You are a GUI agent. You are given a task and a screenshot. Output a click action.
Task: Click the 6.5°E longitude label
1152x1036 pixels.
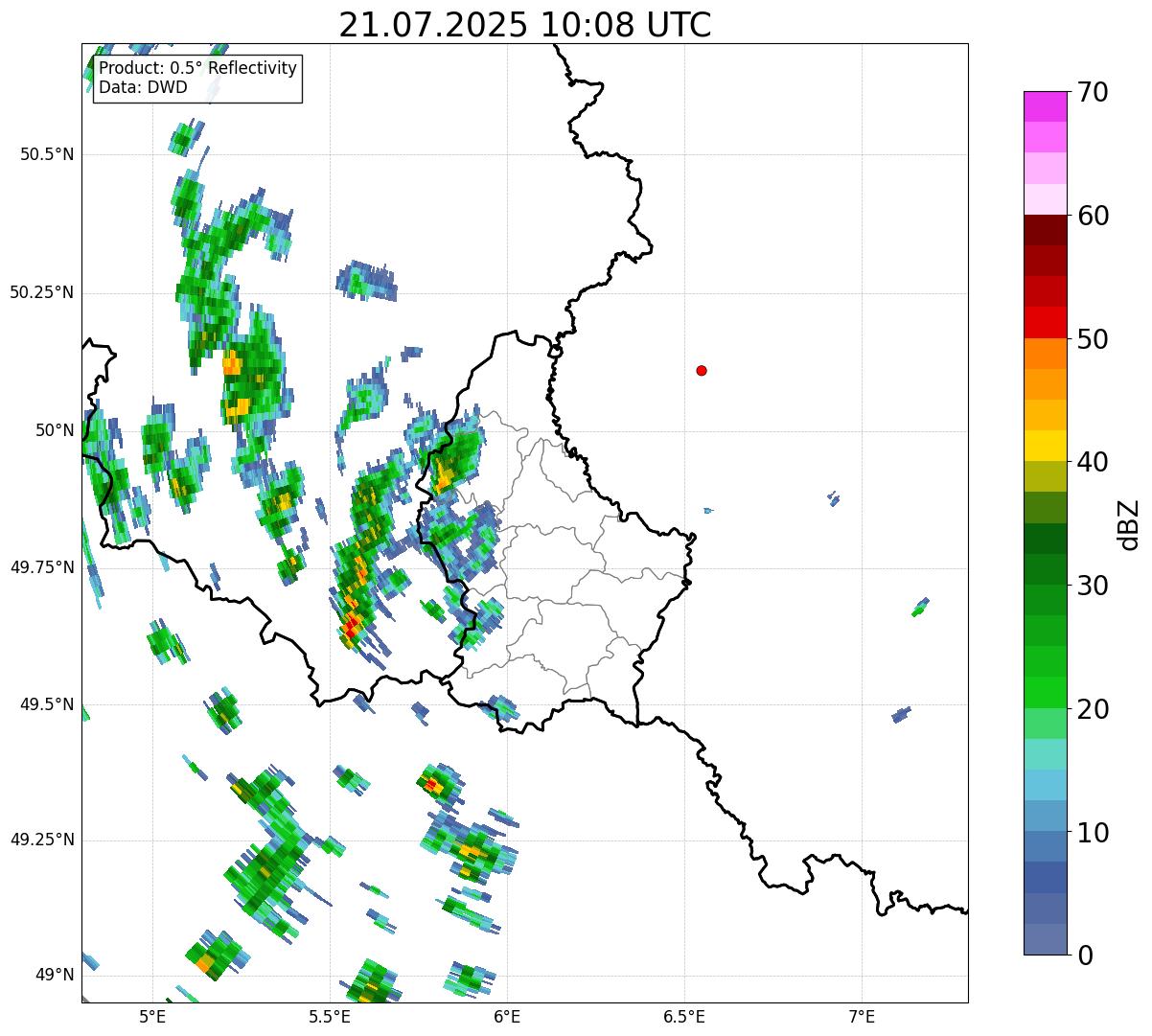click(684, 1017)
